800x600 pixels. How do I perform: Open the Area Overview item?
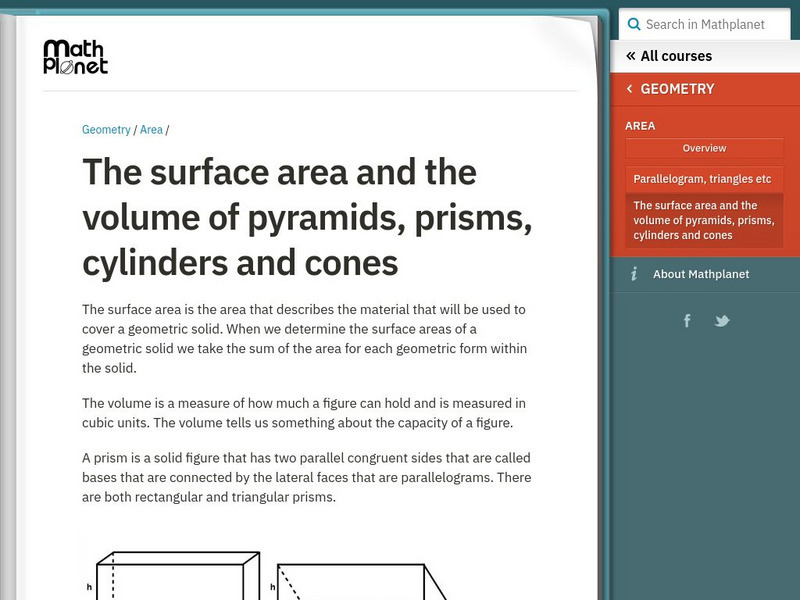[704, 148]
